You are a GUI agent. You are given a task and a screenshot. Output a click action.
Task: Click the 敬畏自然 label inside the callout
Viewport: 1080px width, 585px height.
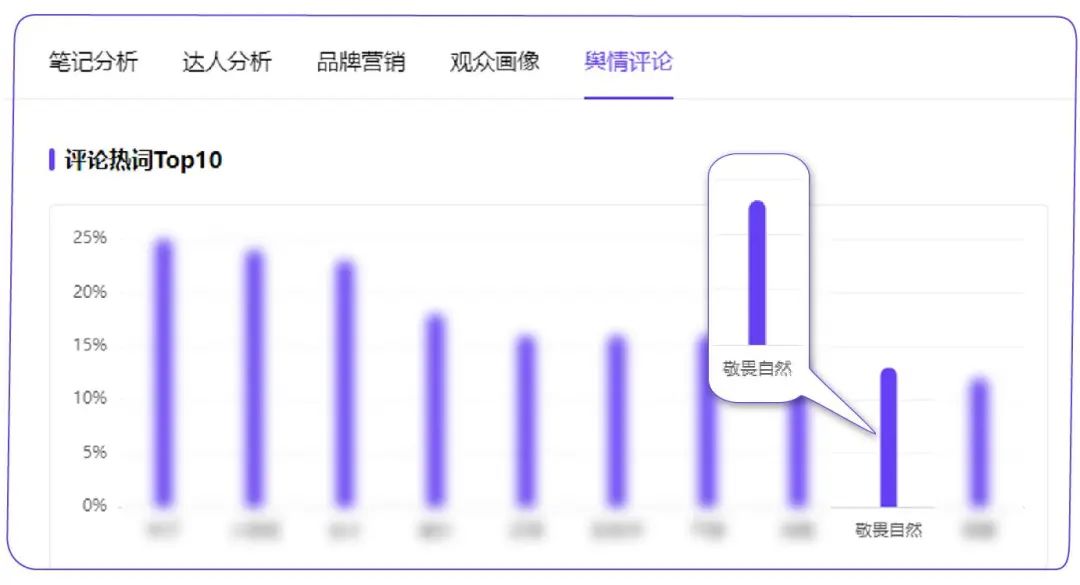click(757, 369)
